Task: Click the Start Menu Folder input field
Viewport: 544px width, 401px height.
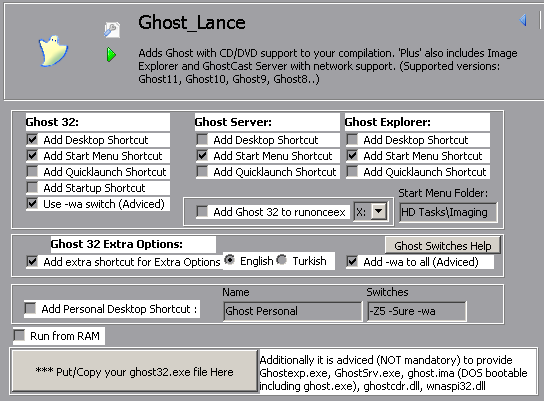Action: 448,212
